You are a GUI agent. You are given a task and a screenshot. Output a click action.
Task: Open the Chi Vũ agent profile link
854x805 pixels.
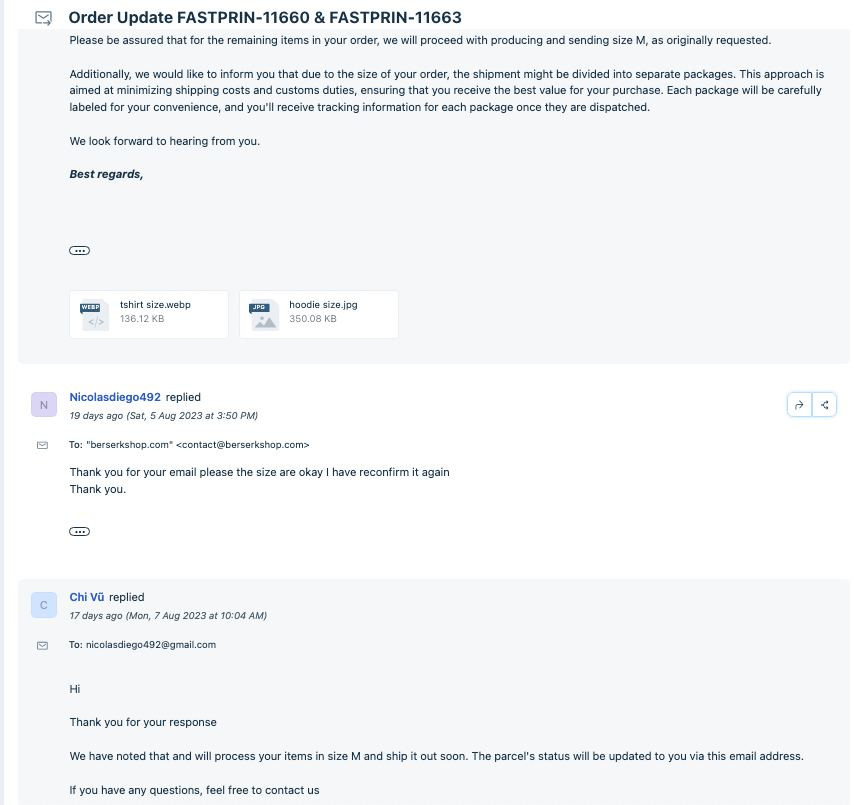click(87, 597)
